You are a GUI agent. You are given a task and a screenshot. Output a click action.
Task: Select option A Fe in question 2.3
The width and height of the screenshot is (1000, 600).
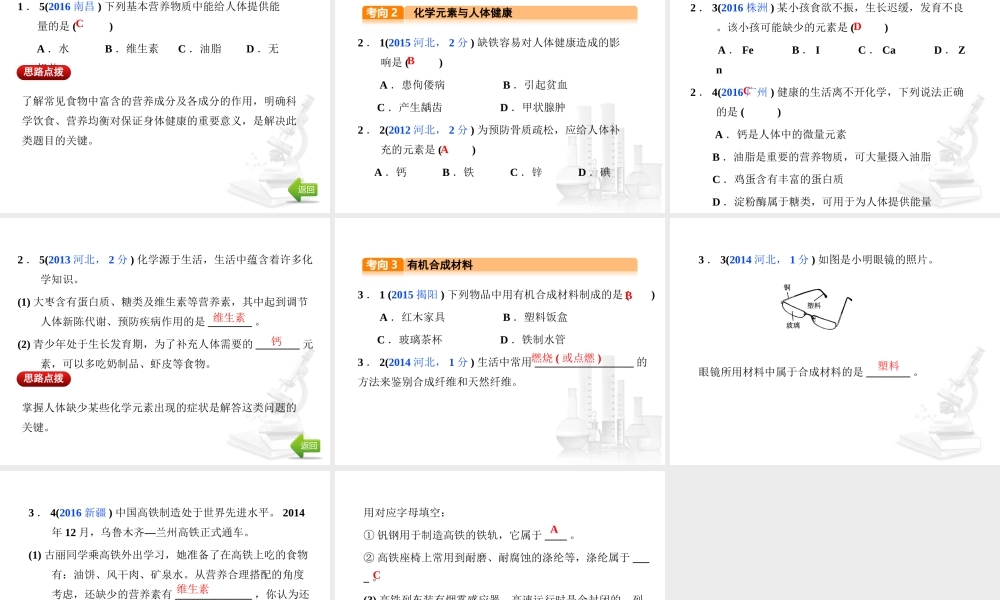click(x=736, y=50)
